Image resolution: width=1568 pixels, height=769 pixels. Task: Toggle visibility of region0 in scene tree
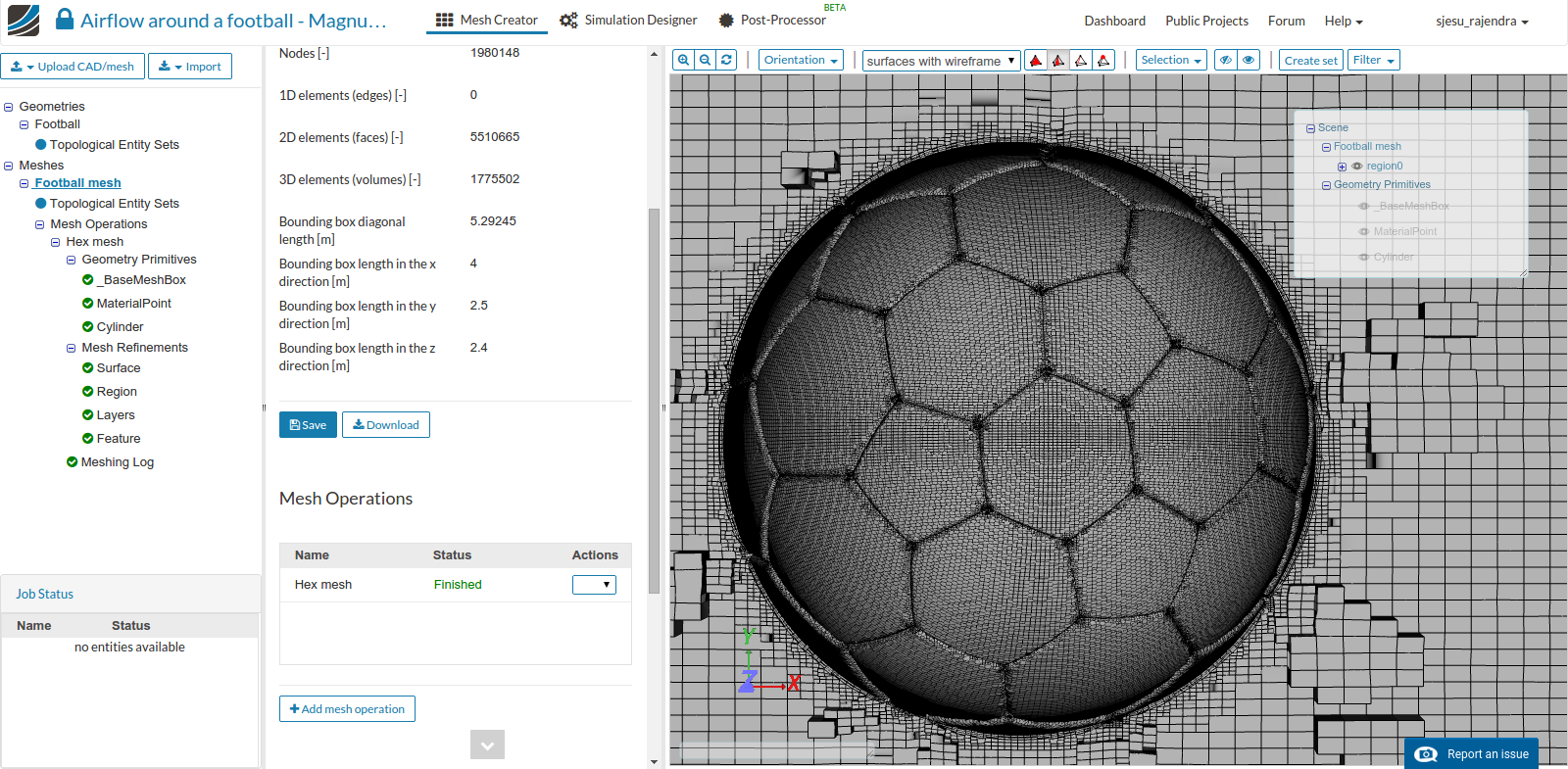pos(1357,167)
